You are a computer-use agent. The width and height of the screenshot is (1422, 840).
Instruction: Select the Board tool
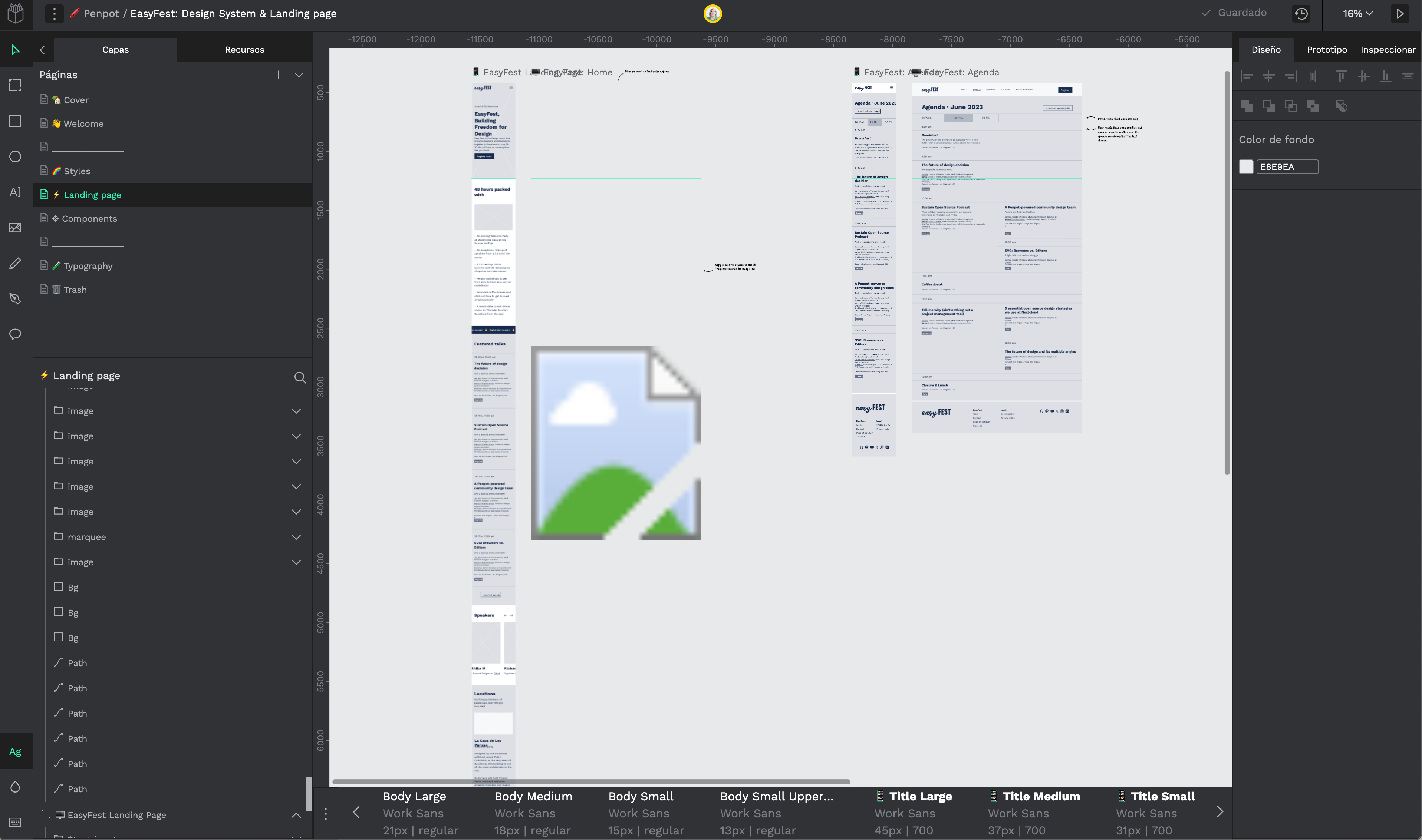15,85
